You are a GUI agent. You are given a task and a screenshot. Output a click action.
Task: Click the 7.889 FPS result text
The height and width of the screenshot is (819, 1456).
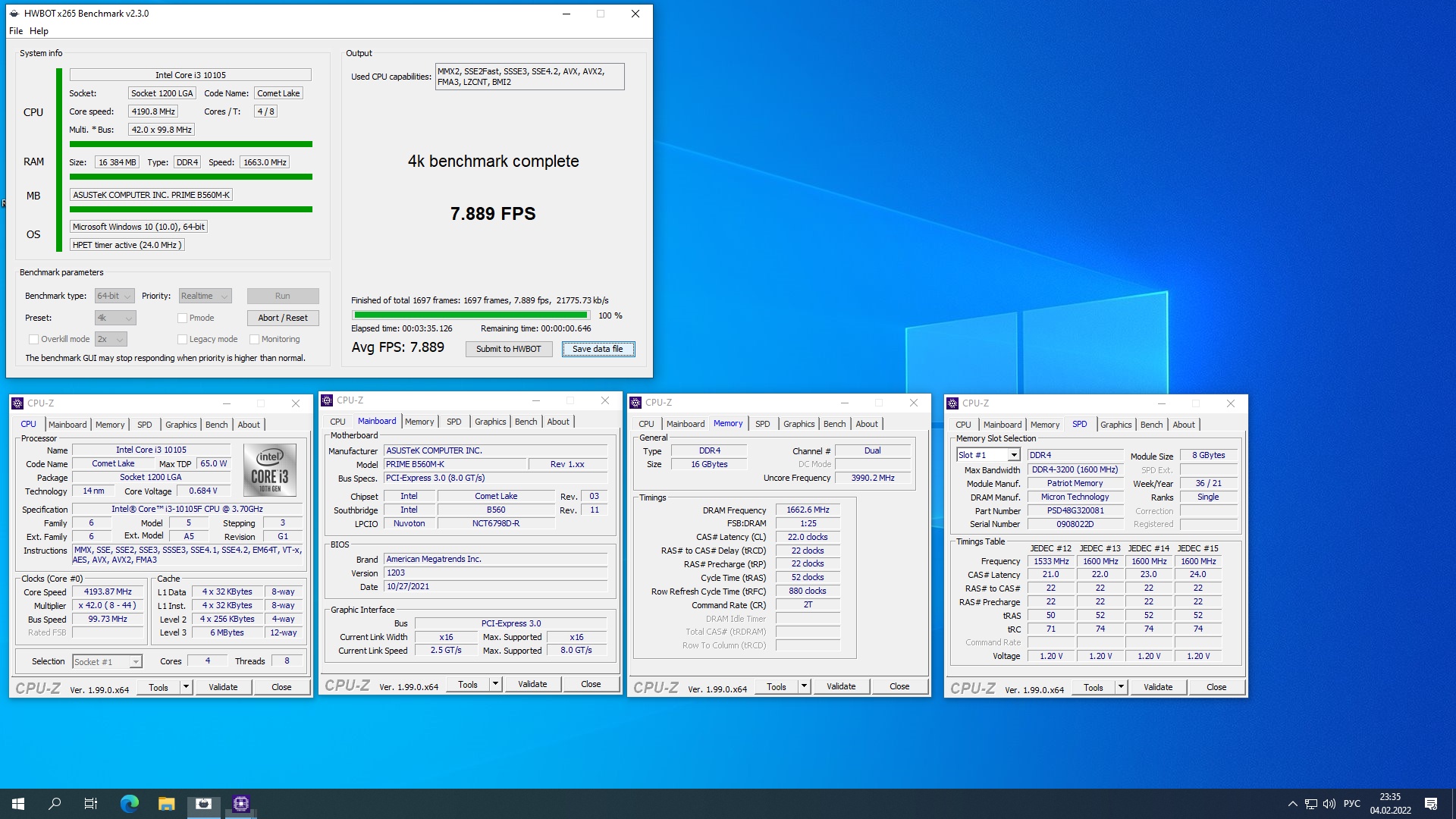click(493, 214)
